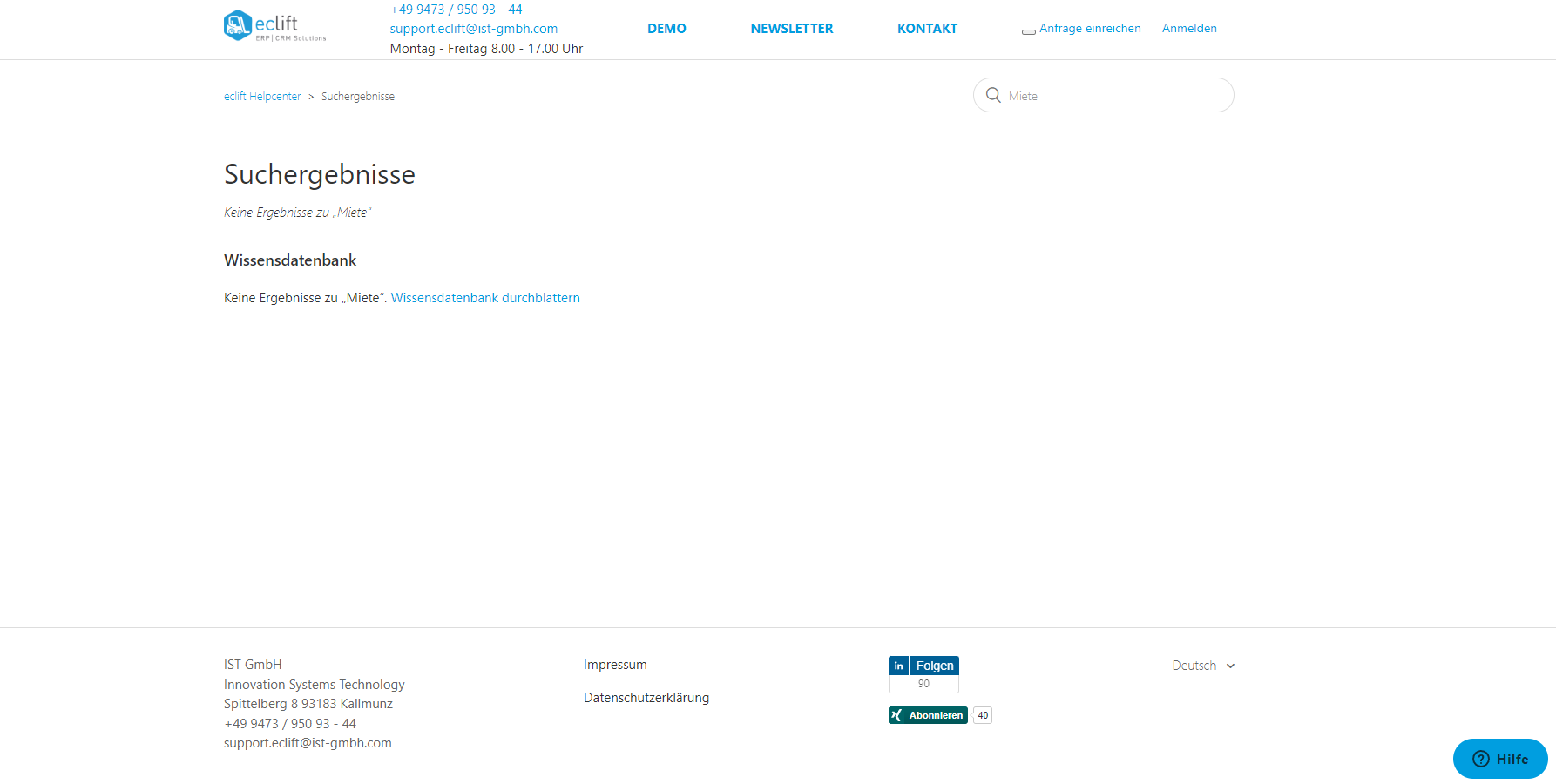Click Wissensdatenbank durchblättern link
Screen dimensions: 1556x784
click(485, 297)
